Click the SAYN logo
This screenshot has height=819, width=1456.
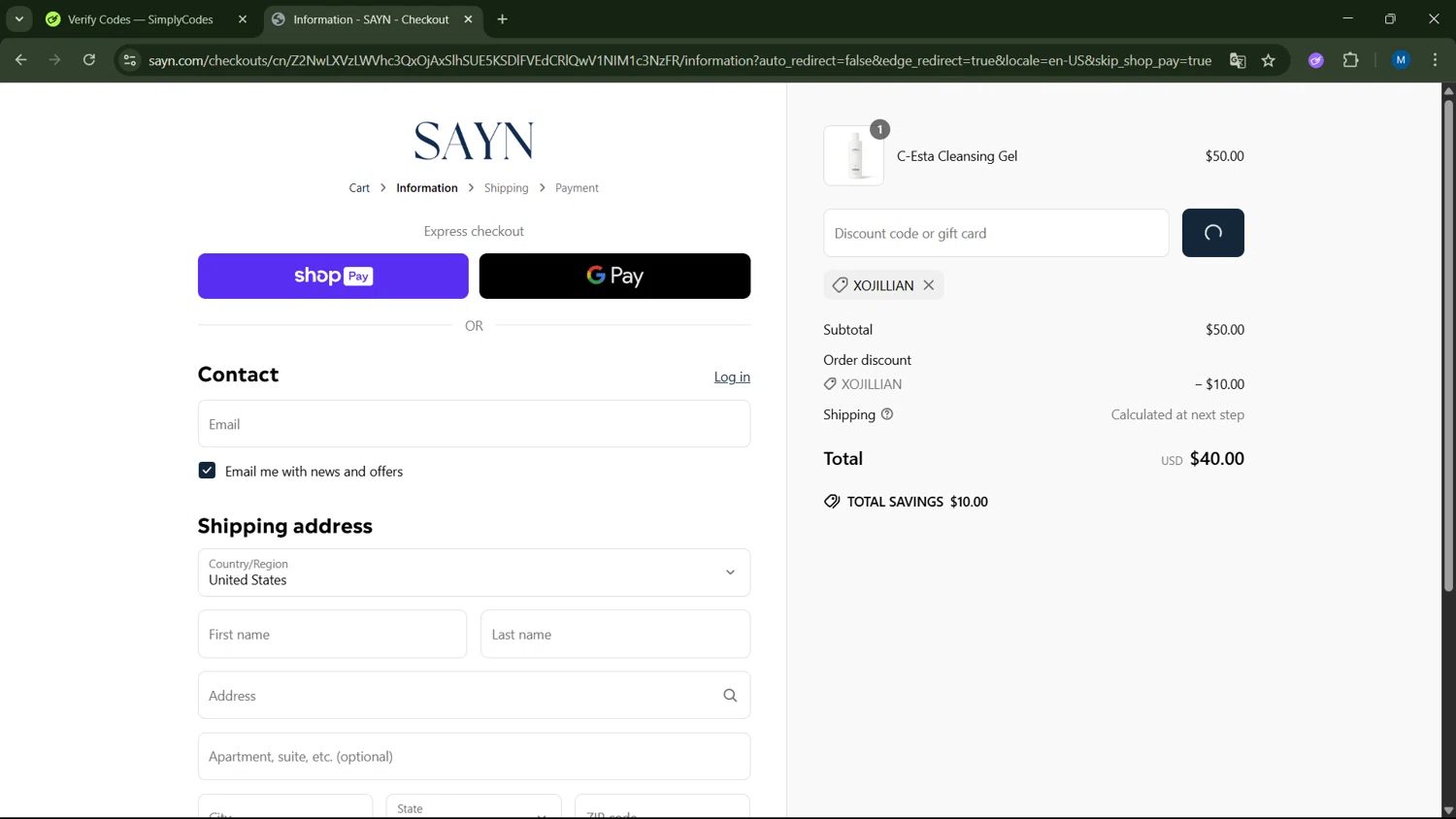tap(474, 141)
